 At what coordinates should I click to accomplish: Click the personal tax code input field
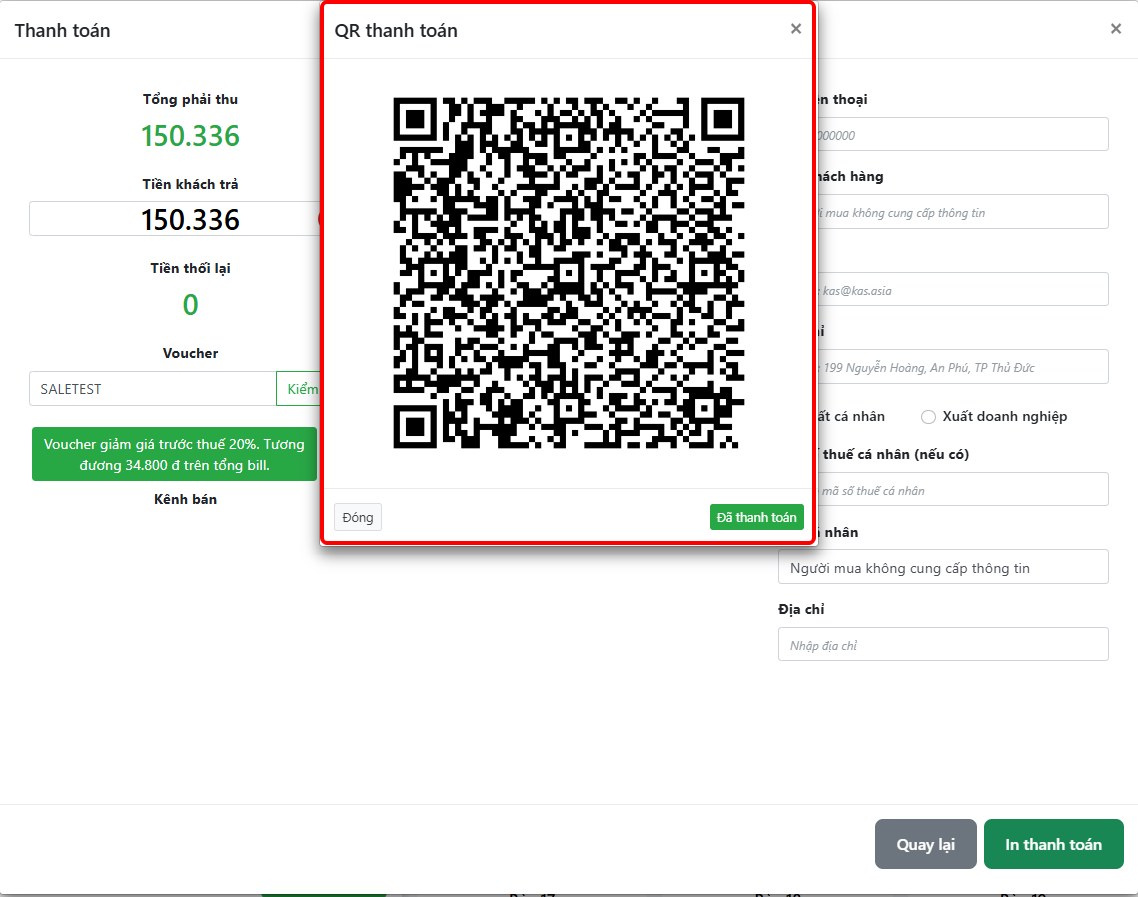[x=960, y=490]
